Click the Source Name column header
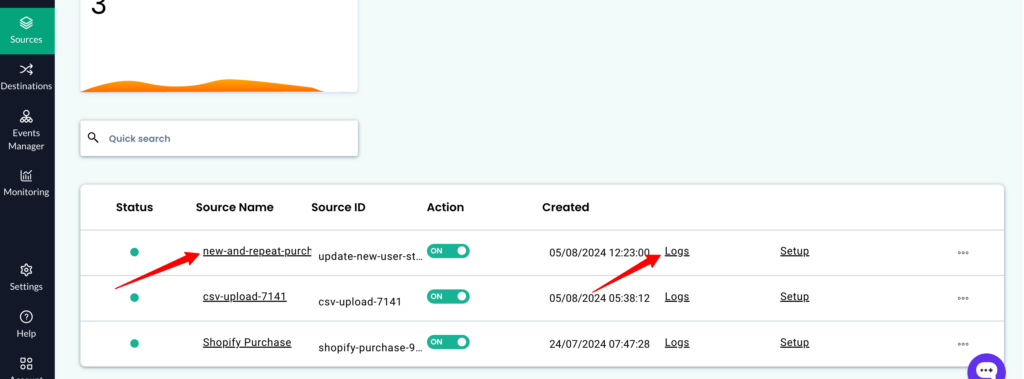This screenshot has width=1024, height=379. click(234, 207)
